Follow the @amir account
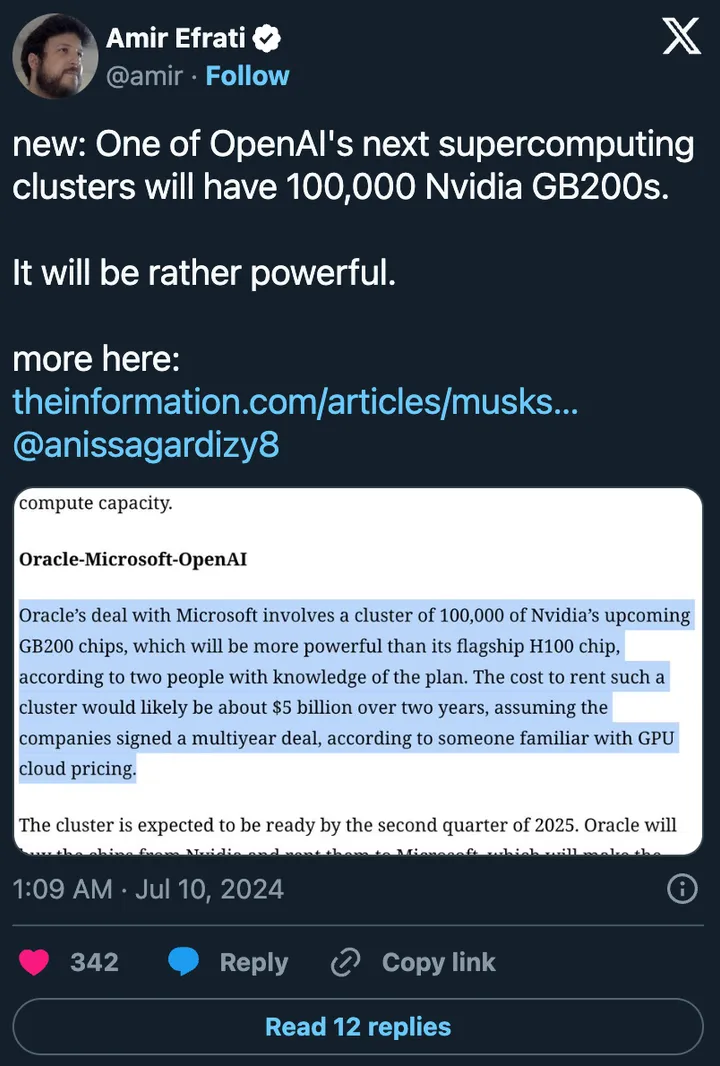The height and width of the screenshot is (1066, 720). tap(247, 76)
